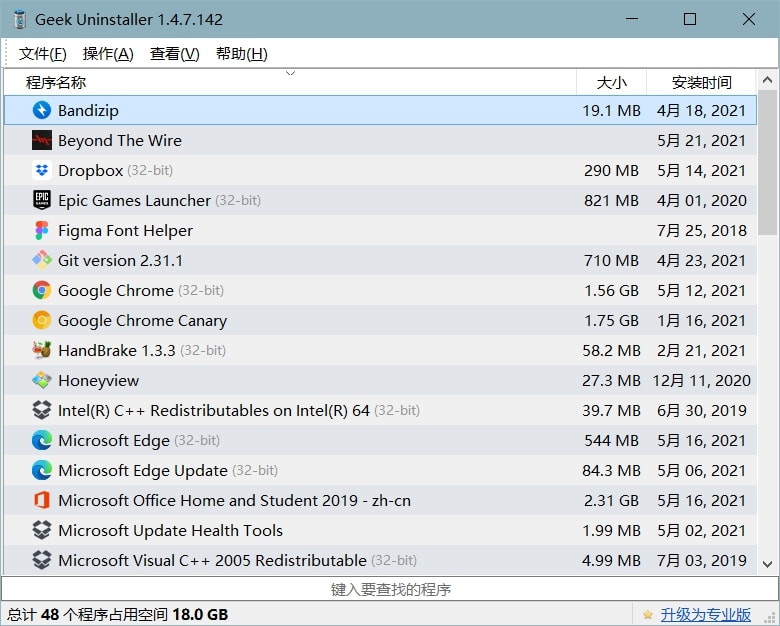Click the Honeyview icon
Screen dimensions: 780x626
pos(42,380)
